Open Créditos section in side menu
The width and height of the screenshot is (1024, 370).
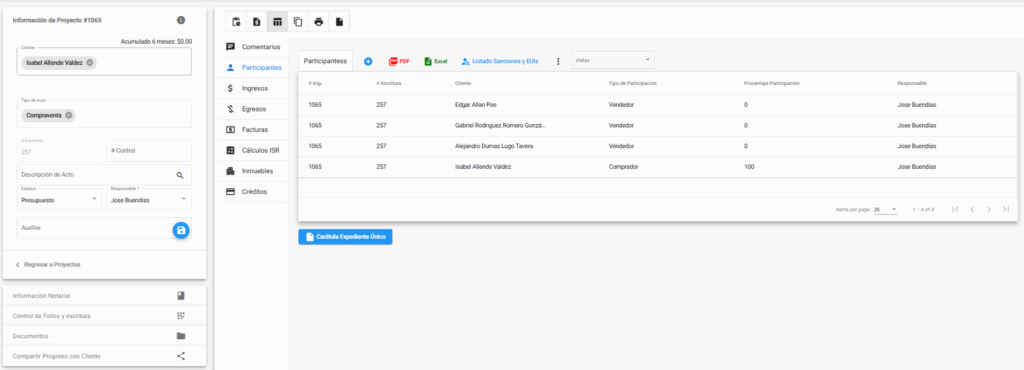pos(254,192)
